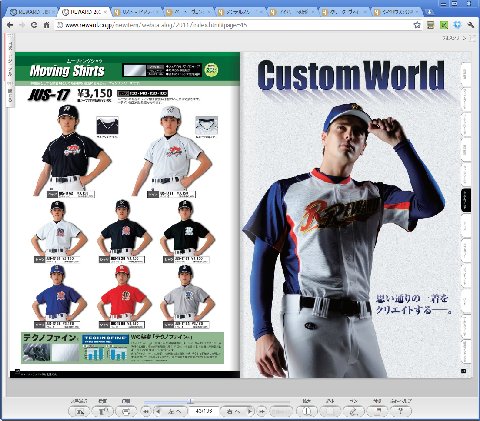
Task: Bookmark page with the star icon
Action: tap(417, 25)
